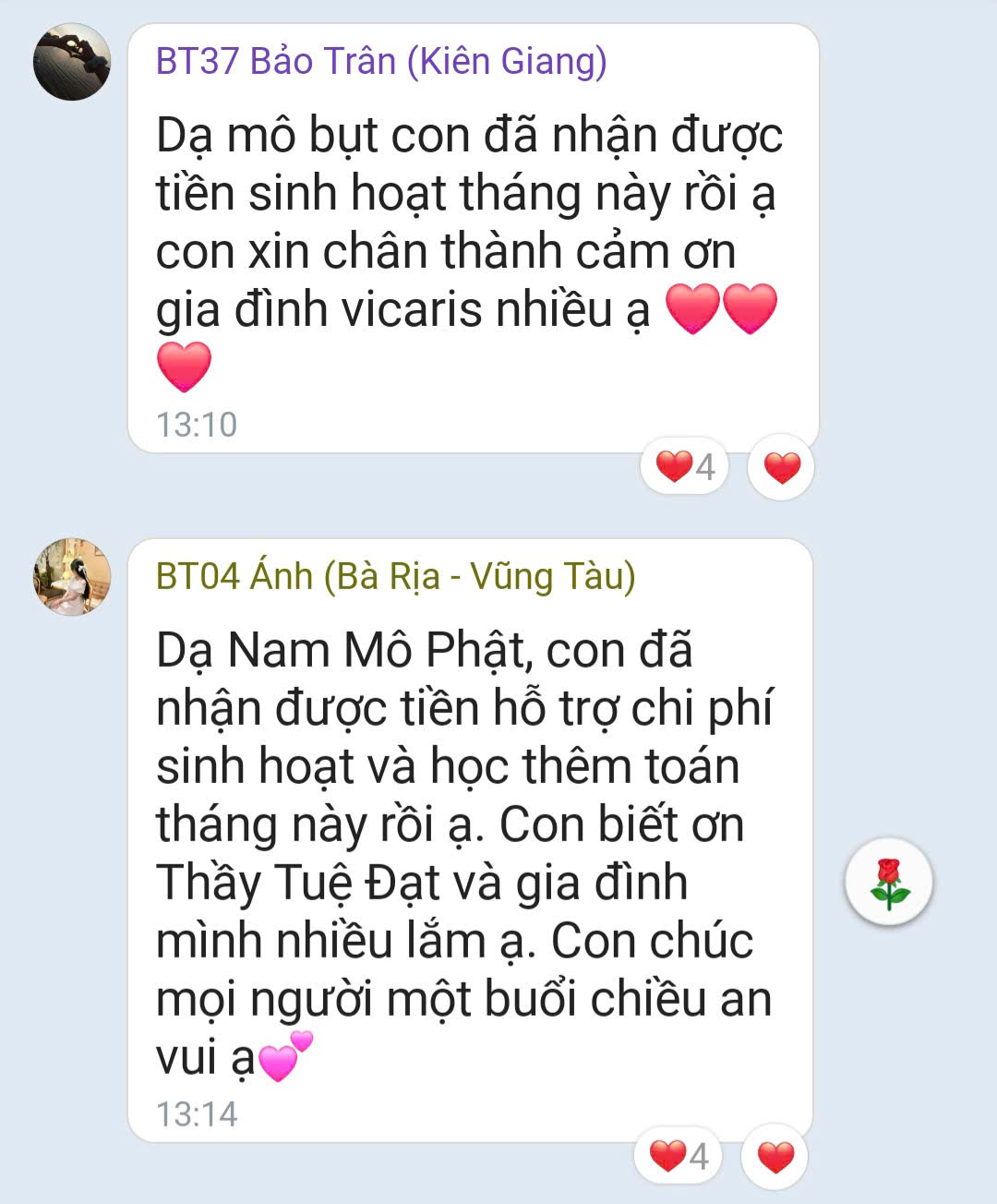View the 4 heart reactions on Bảo Trân's message

click(685, 466)
